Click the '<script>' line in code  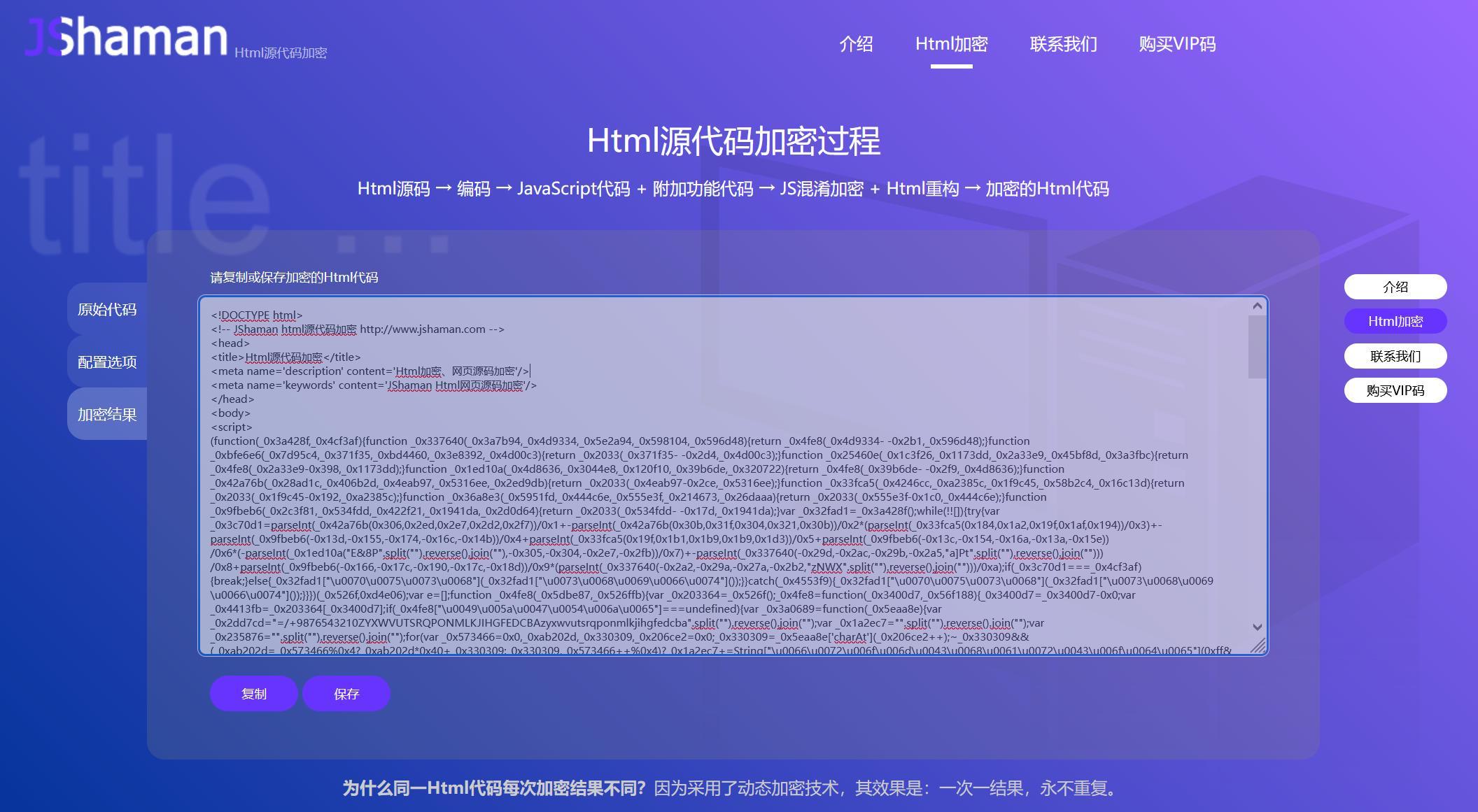[x=232, y=427]
